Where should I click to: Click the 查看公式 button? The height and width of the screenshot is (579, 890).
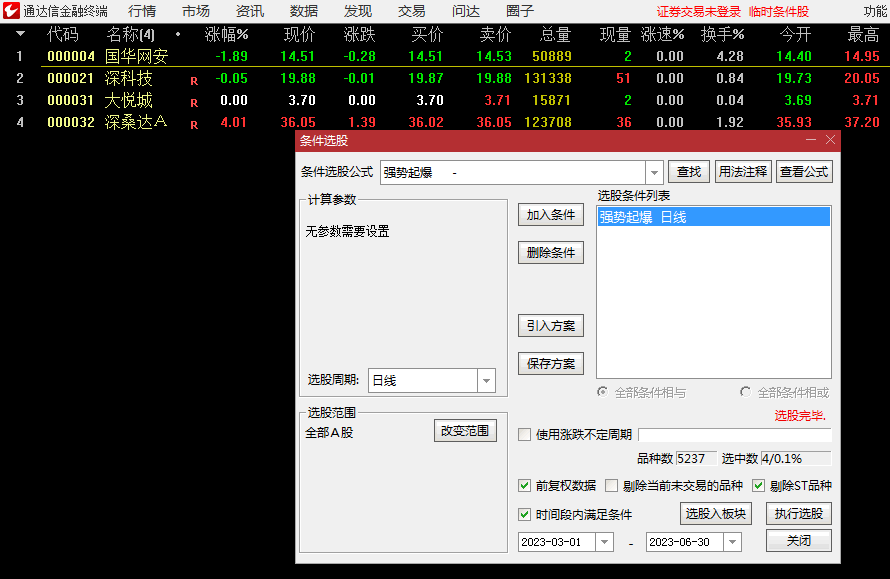tap(804, 171)
